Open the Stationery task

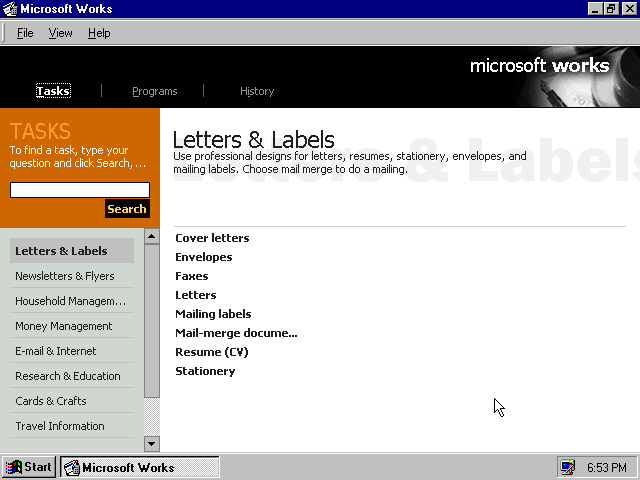(x=205, y=371)
